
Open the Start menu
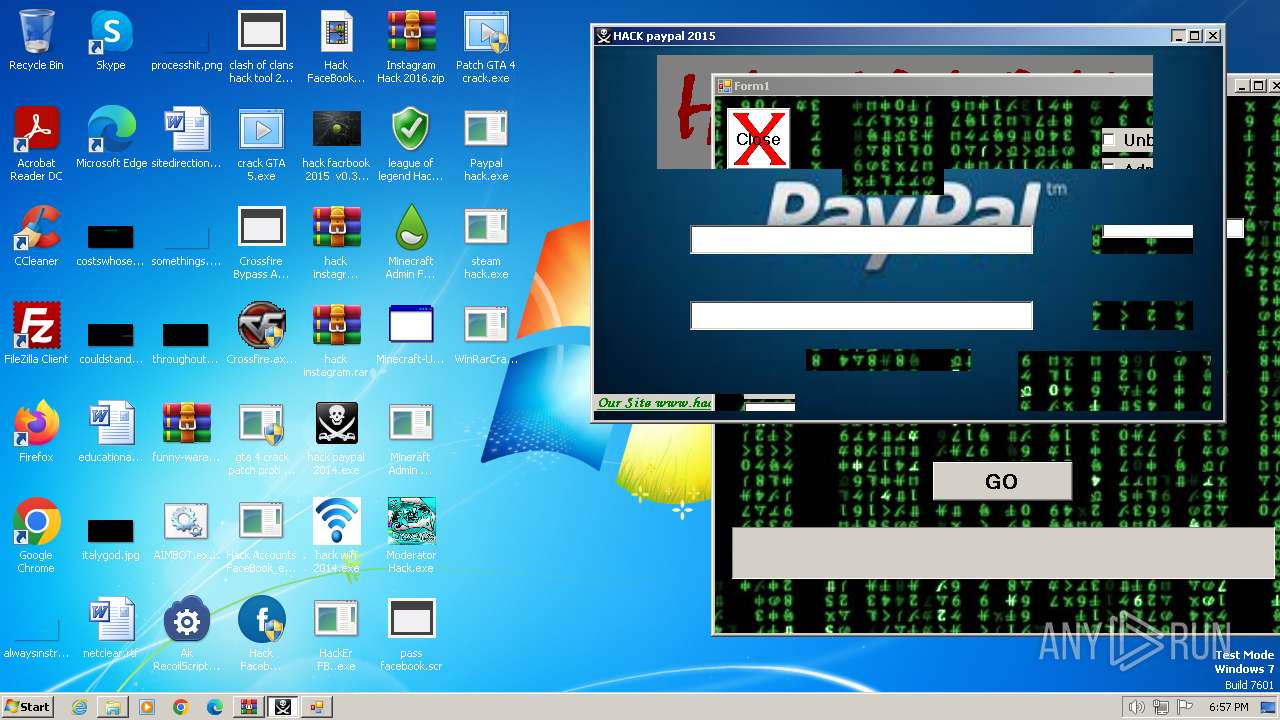tap(28, 707)
